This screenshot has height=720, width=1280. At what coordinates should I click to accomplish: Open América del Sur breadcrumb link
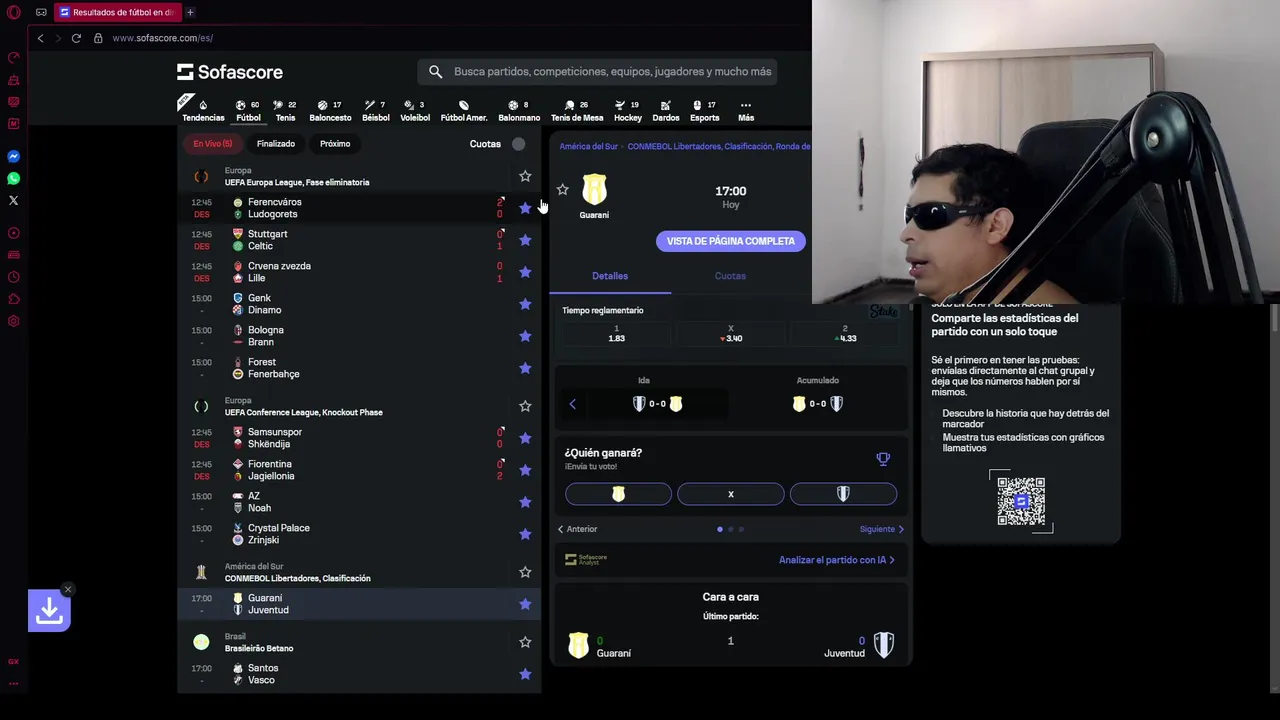pyautogui.click(x=588, y=146)
